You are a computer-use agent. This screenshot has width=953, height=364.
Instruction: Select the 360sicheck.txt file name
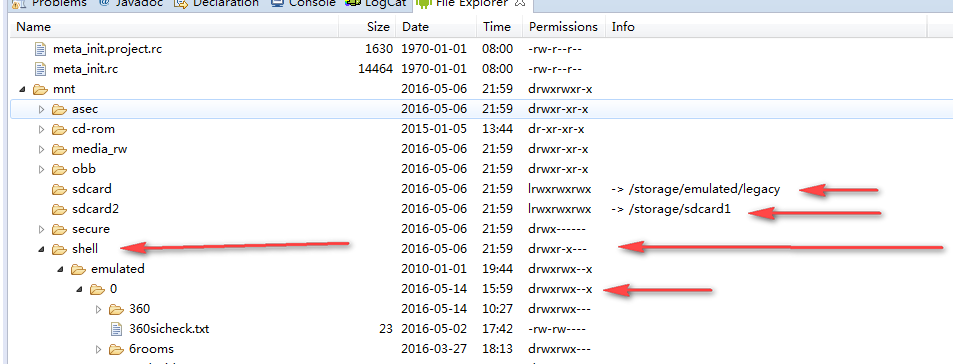tap(170, 329)
